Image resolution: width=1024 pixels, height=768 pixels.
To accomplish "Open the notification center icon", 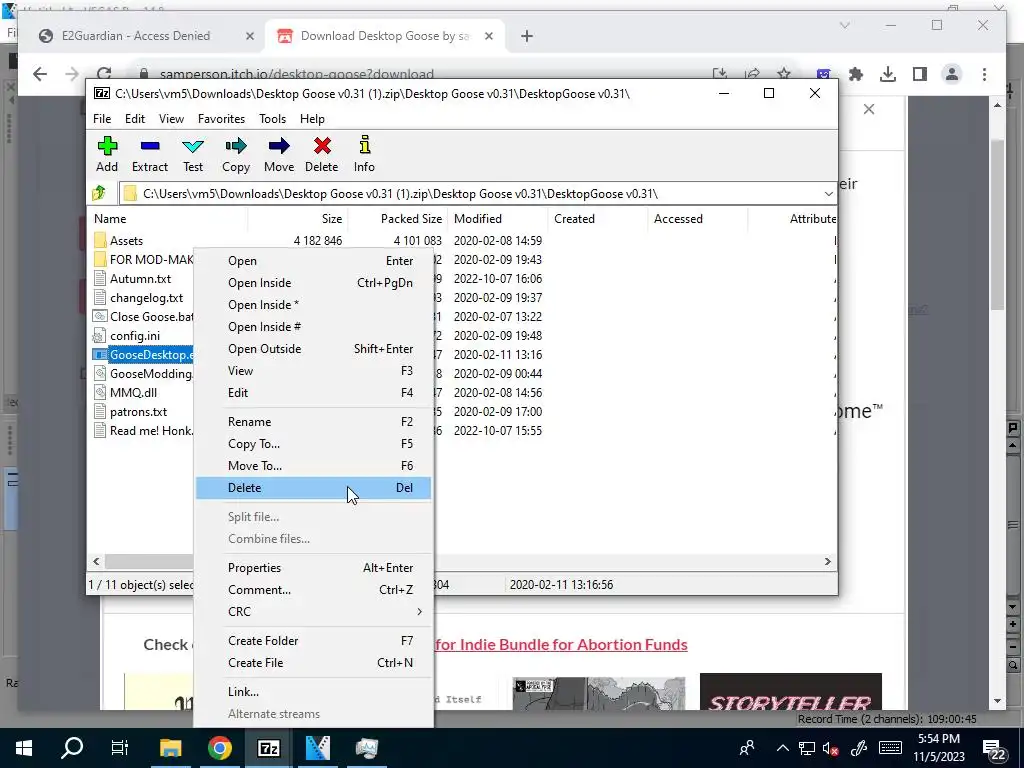I will 995,748.
